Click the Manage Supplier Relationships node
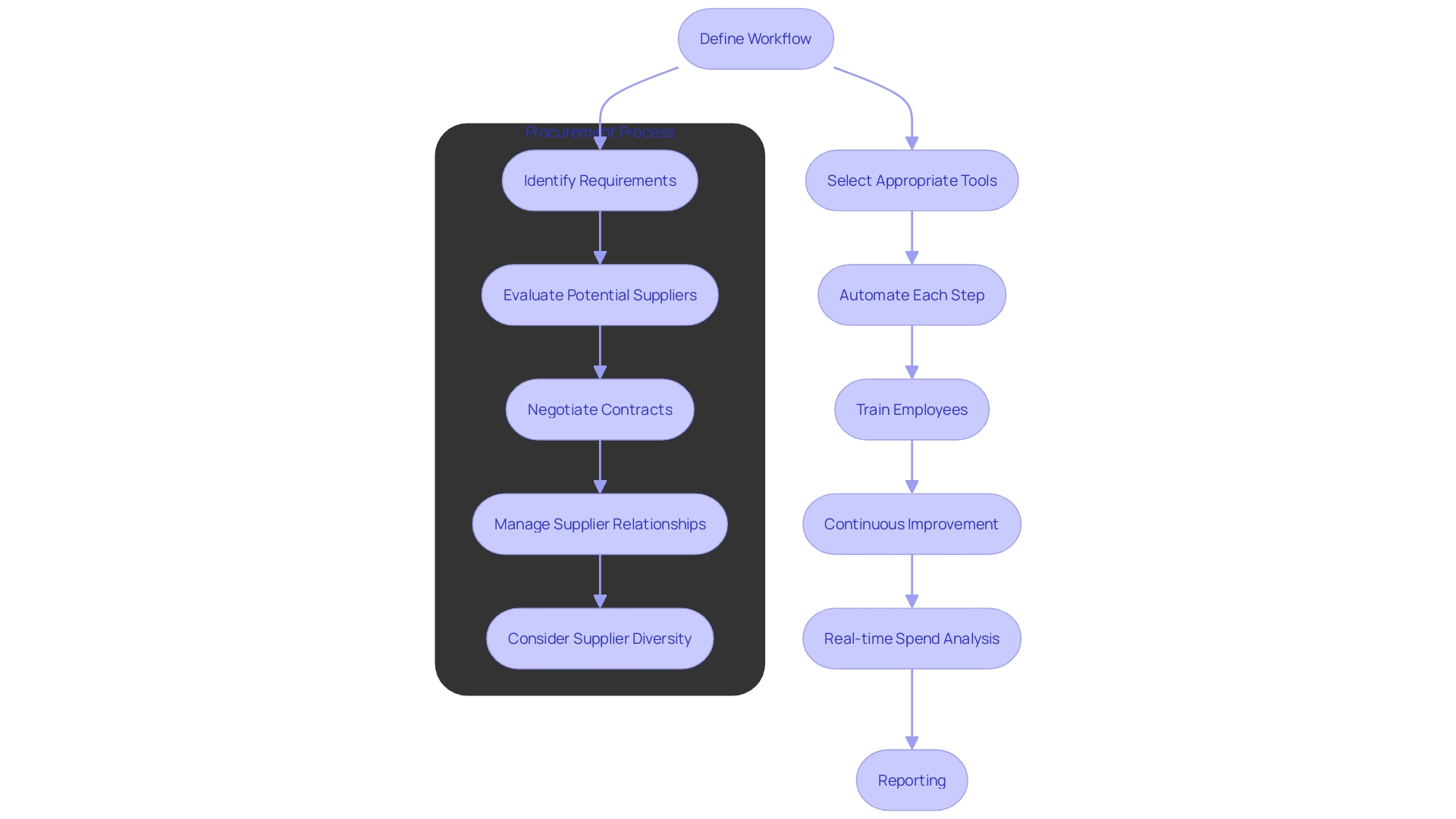The image size is (1456, 819). pos(599,524)
